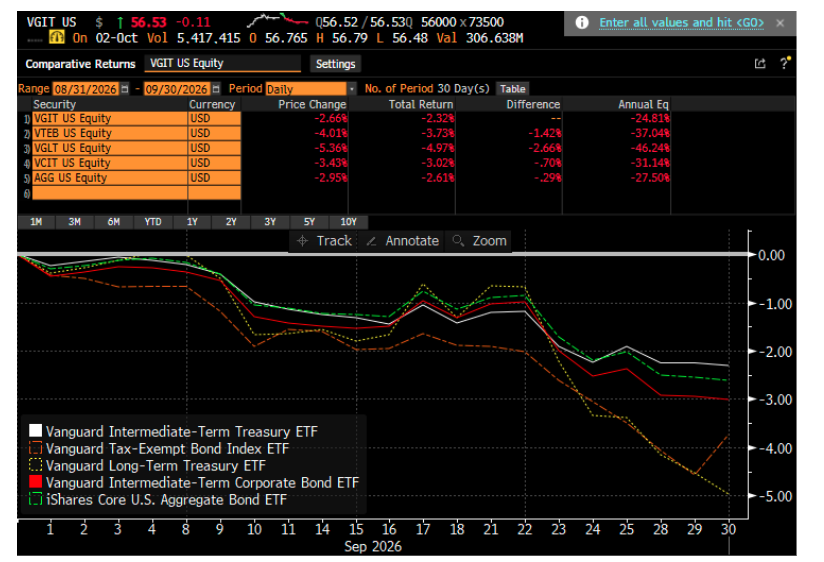Screen dimensions: 824x562
Task: Click the VCIT US Equity security cell
Action: (110, 163)
